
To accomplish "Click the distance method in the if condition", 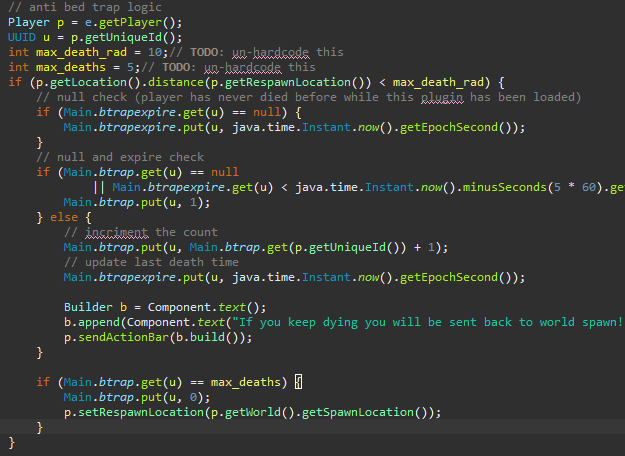I will pyautogui.click(x=177, y=82).
